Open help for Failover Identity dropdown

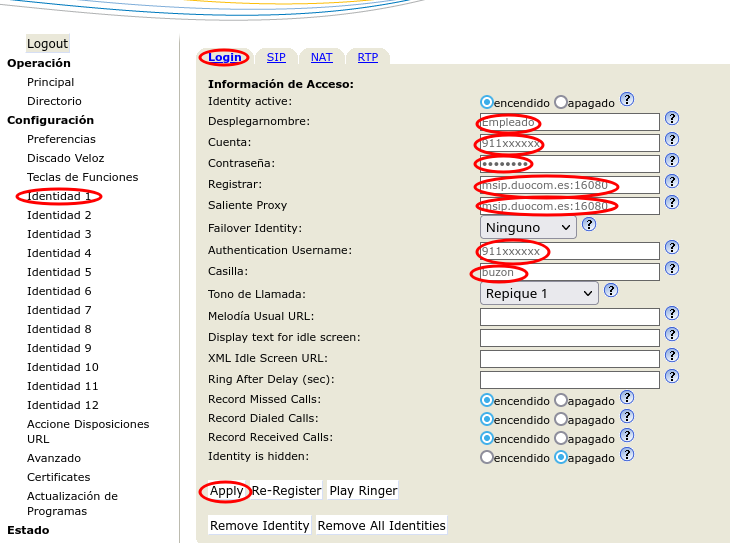click(589, 225)
